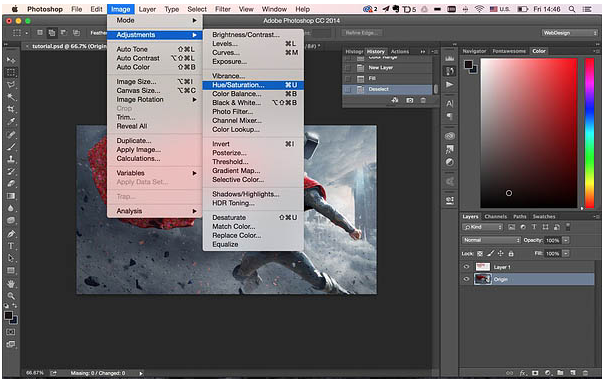
Task: Select the Healing Brush tool
Action: tap(11, 135)
